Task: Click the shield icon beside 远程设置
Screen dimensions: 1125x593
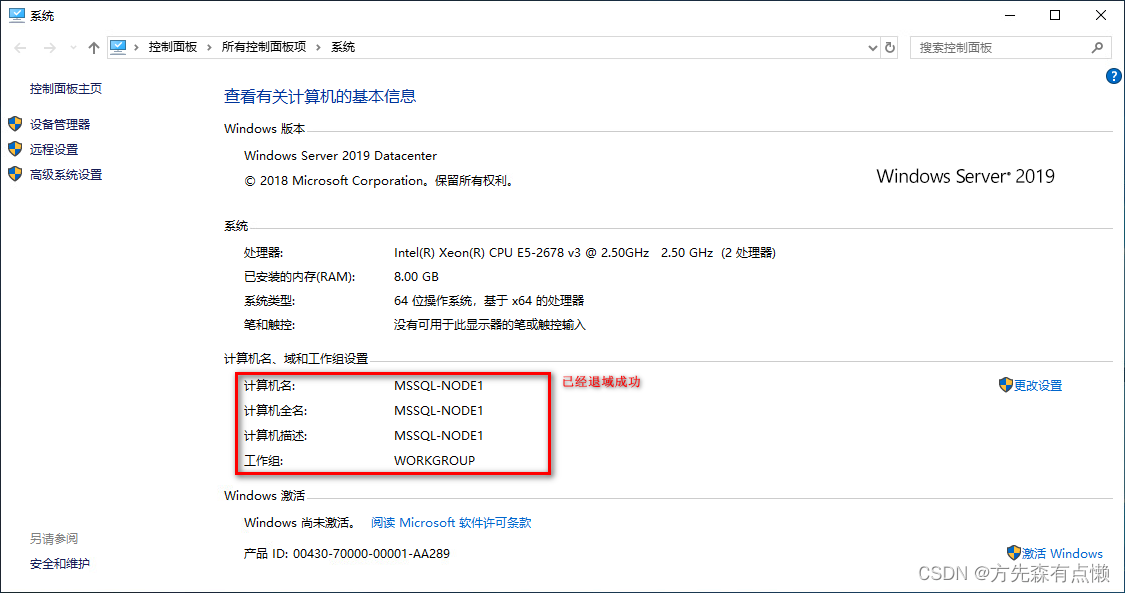Action: (x=15, y=149)
